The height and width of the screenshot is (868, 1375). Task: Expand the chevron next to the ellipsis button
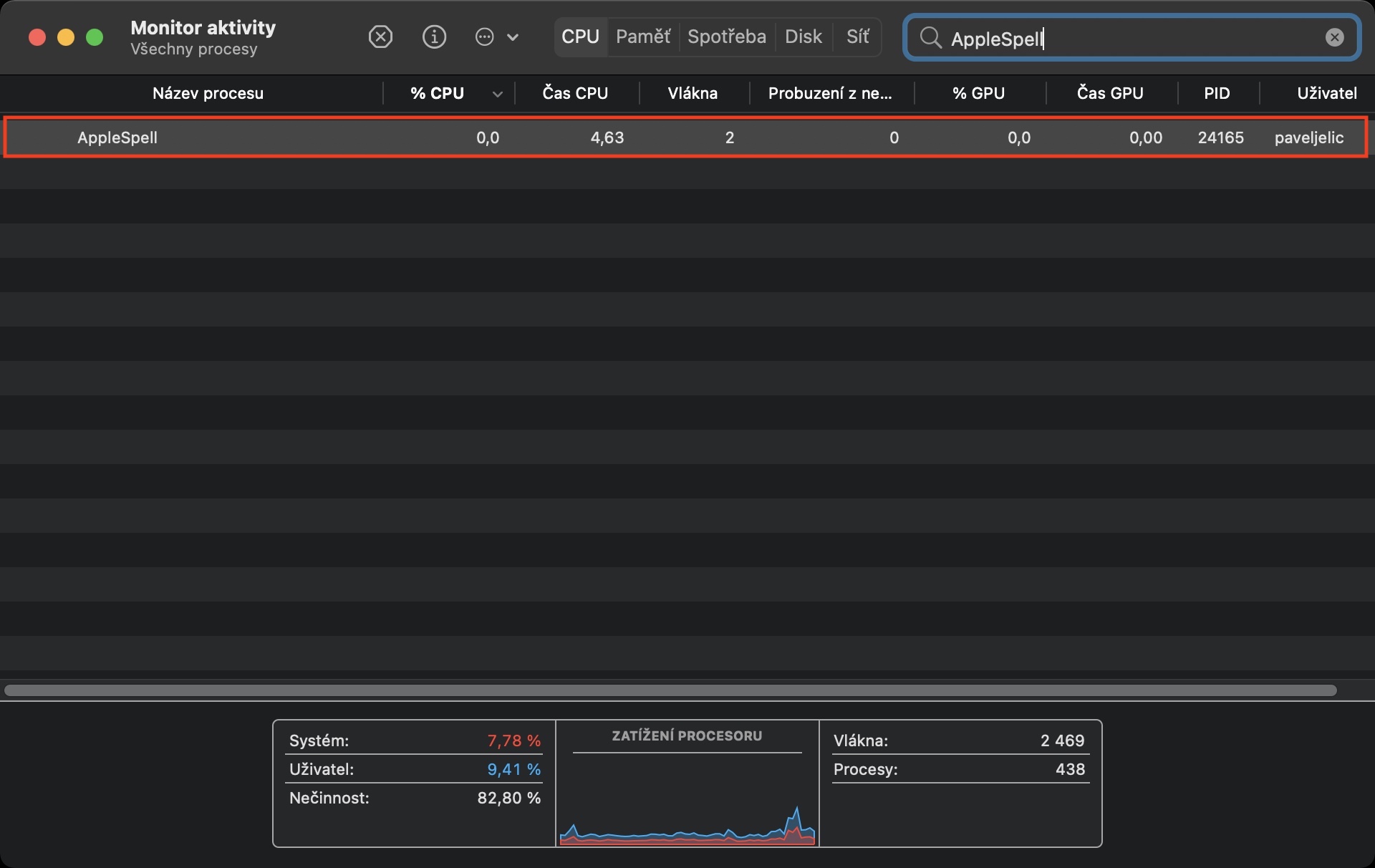[x=513, y=37]
